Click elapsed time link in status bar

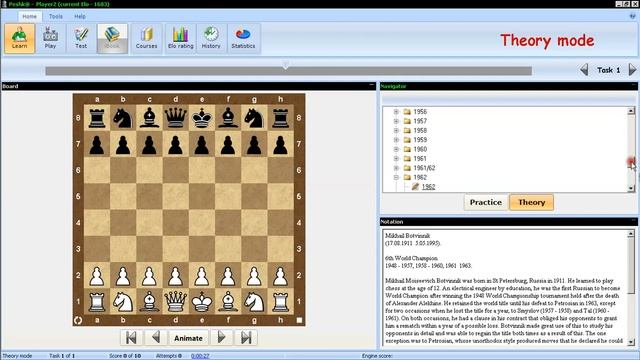[x=200, y=356]
